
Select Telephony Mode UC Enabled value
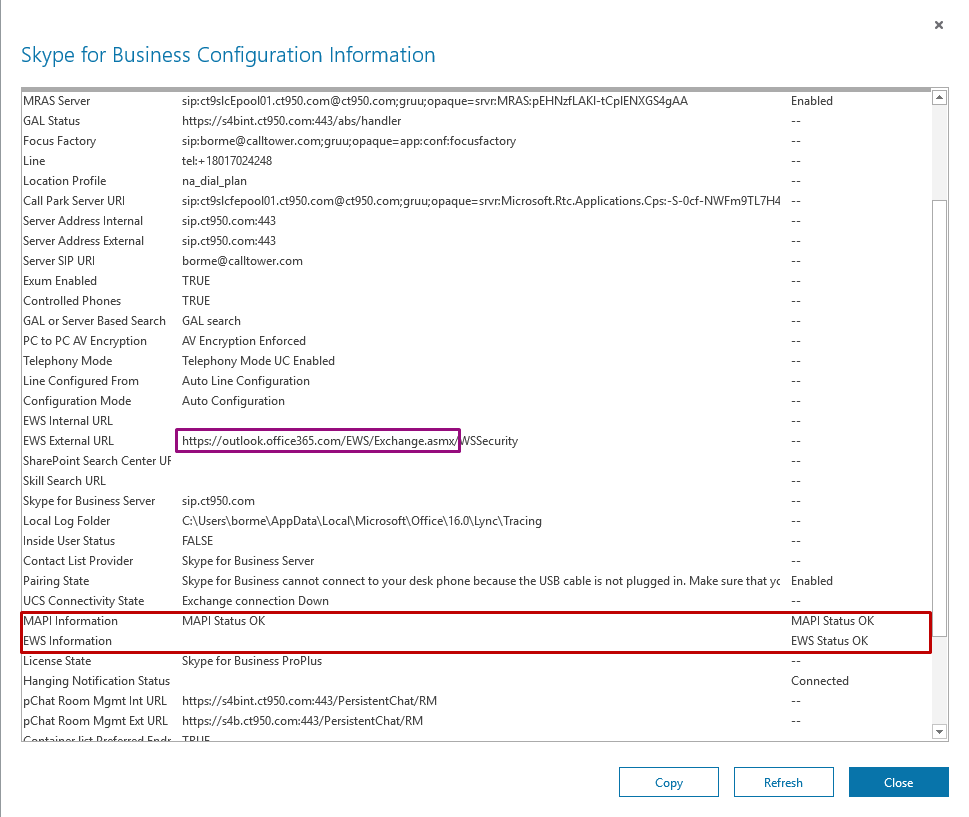[258, 361]
